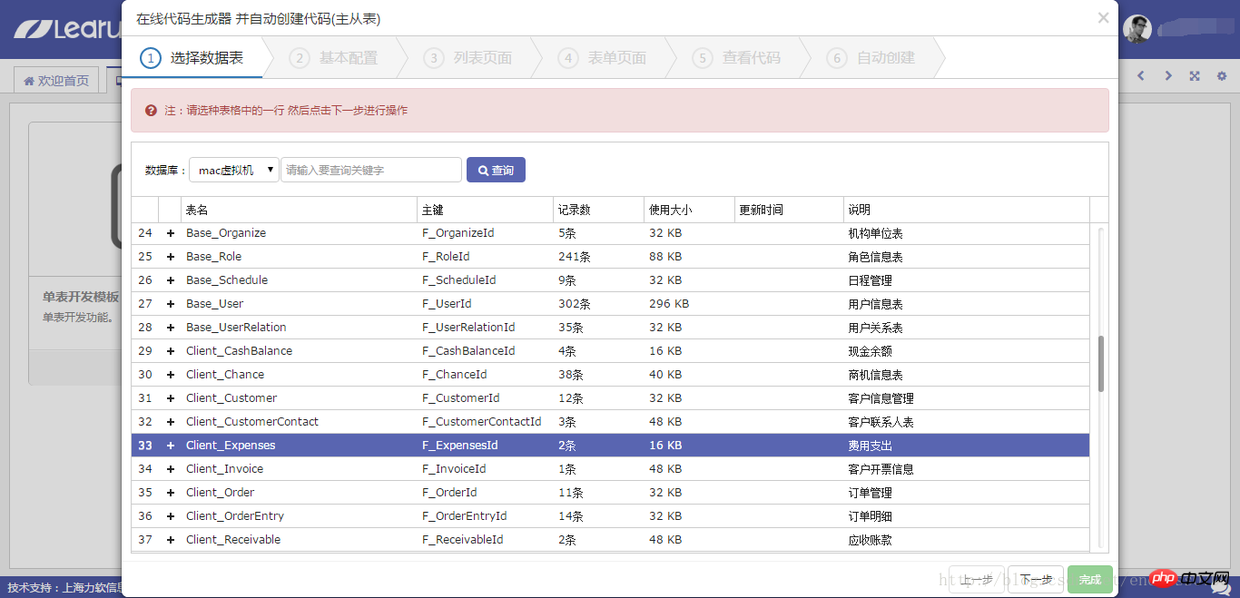This screenshot has width=1240, height=598.
Task: Click the user avatar in the header
Action: [1137, 29]
